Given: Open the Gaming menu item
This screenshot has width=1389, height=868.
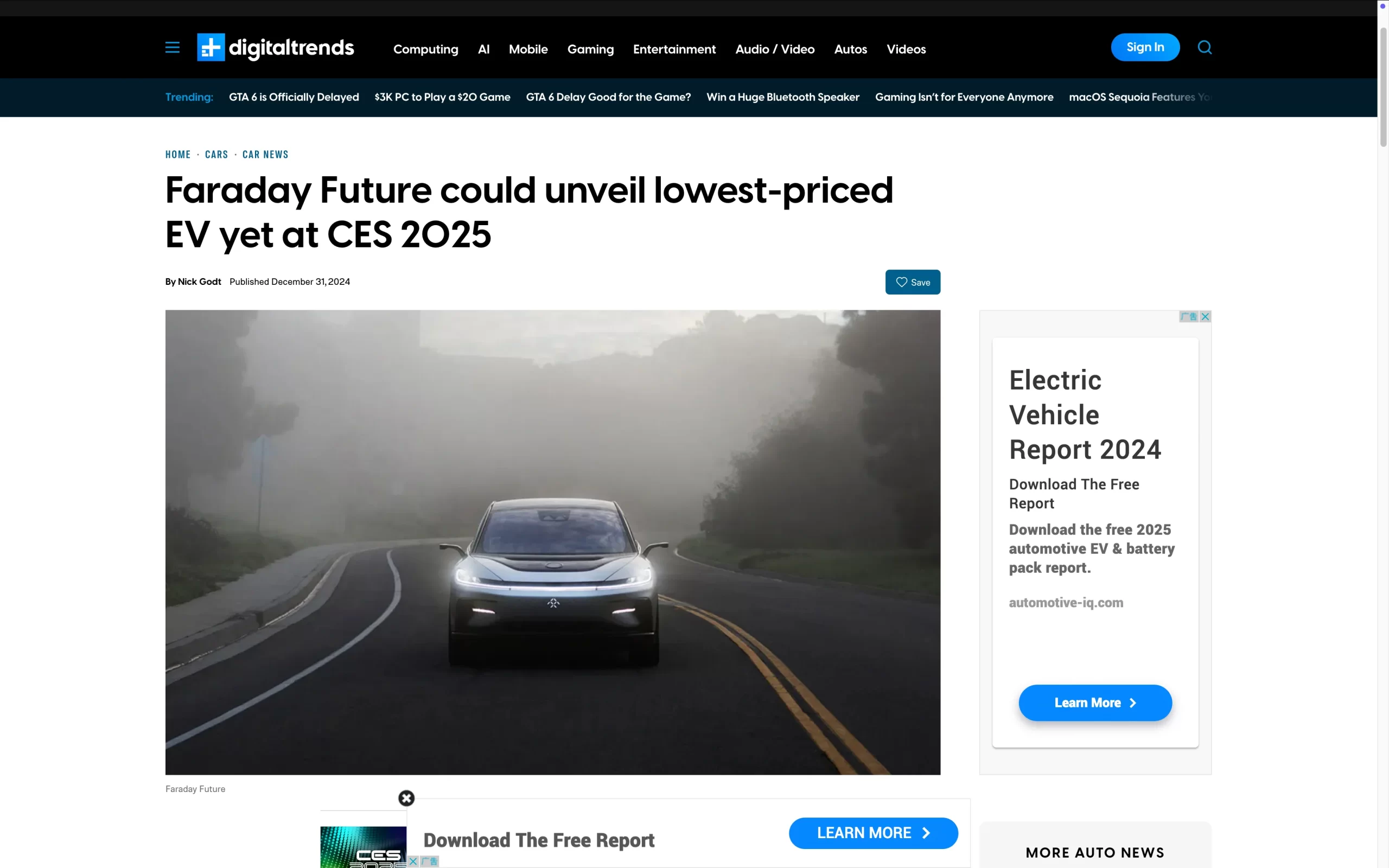Looking at the screenshot, I should click(x=591, y=49).
